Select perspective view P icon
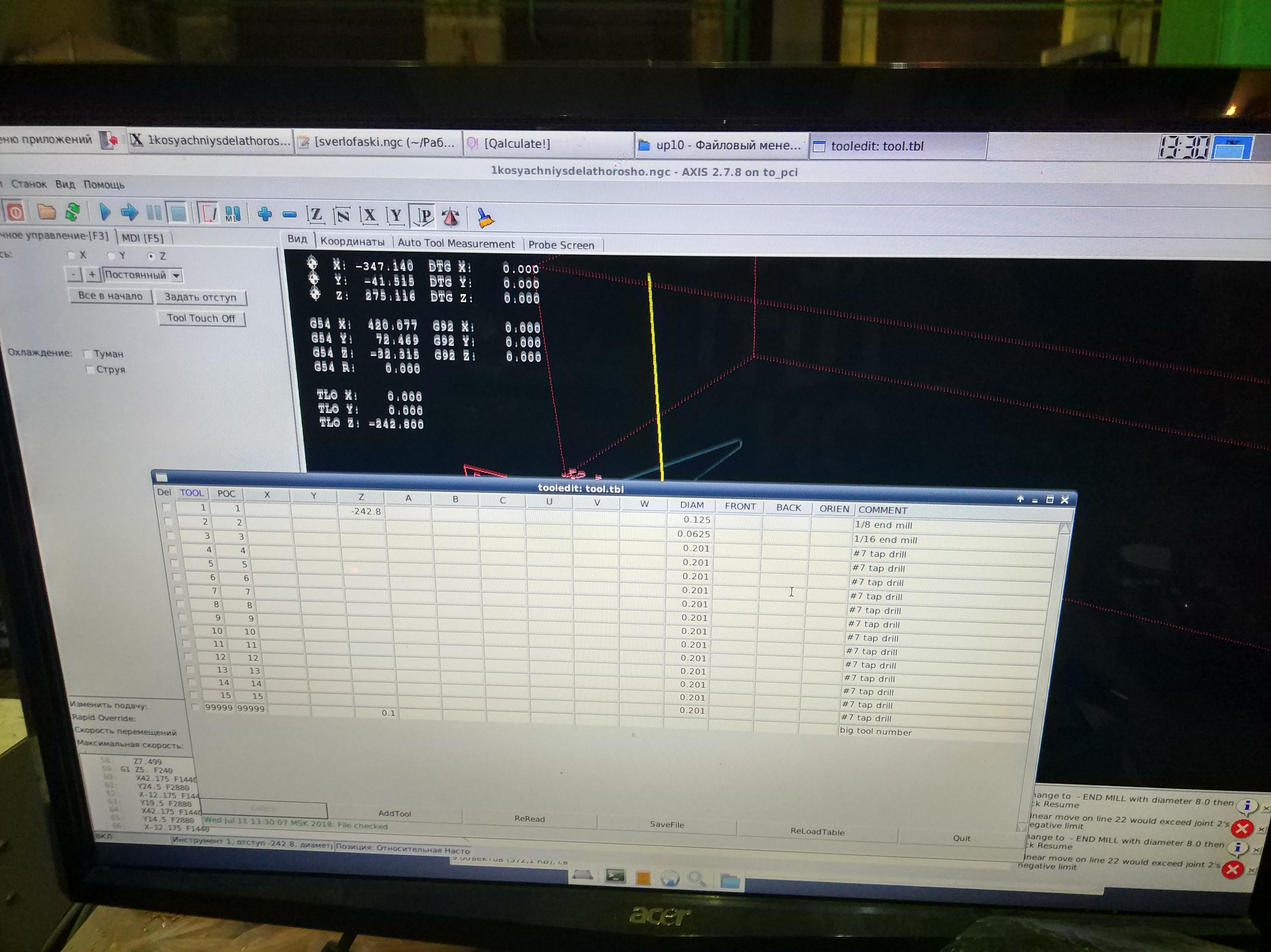Image resolution: width=1271 pixels, height=952 pixels. point(424,217)
